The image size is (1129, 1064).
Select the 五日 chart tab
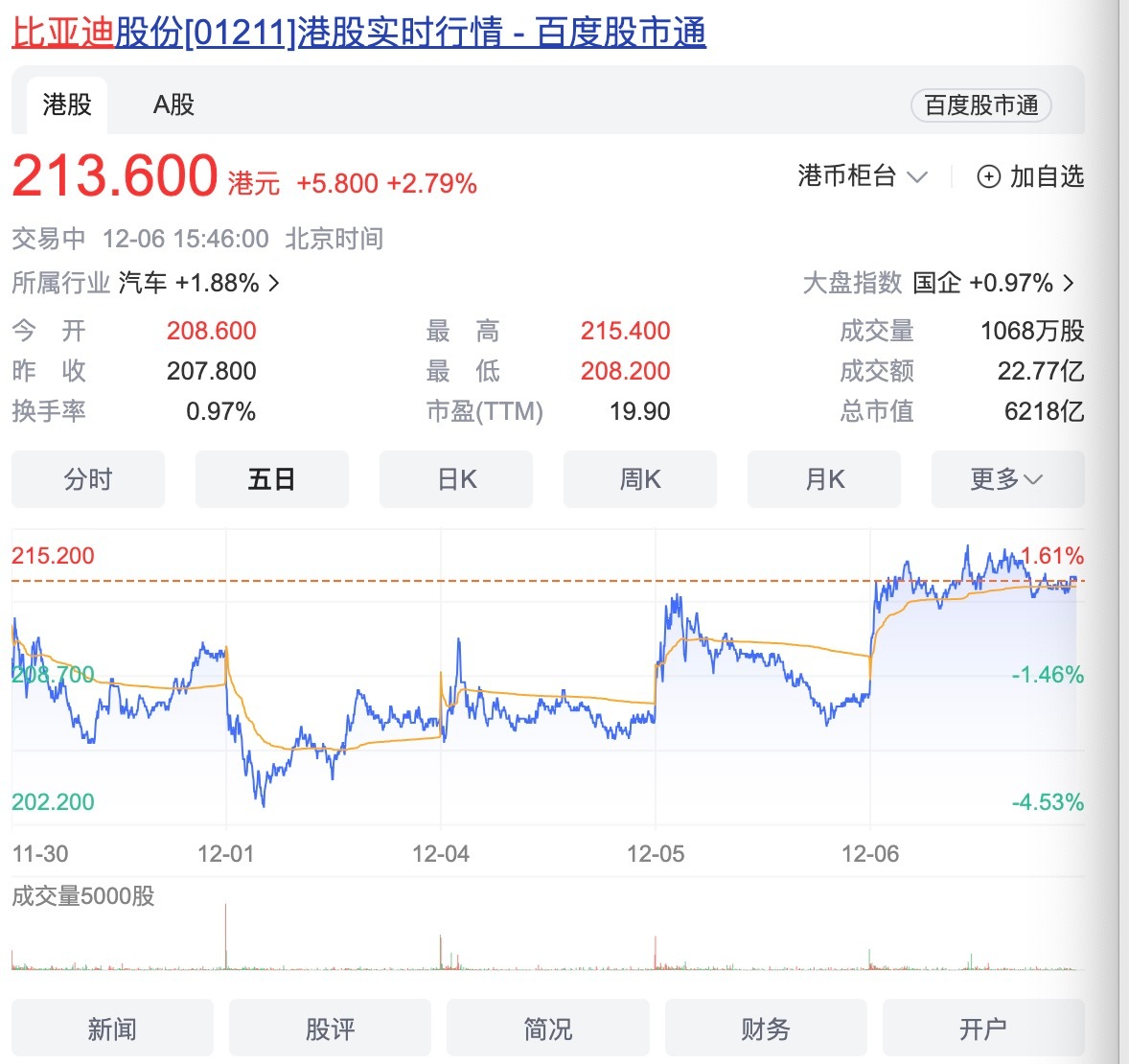(272, 479)
